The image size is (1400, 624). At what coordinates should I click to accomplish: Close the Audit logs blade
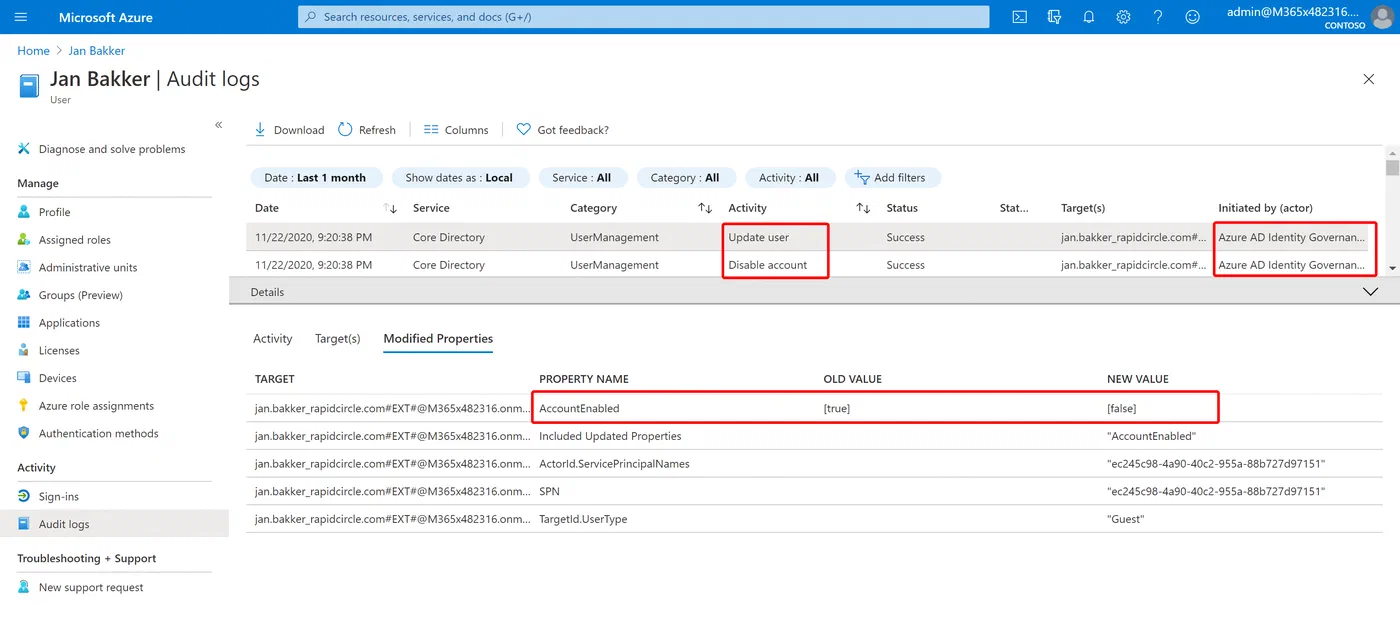(x=1369, y=79)
